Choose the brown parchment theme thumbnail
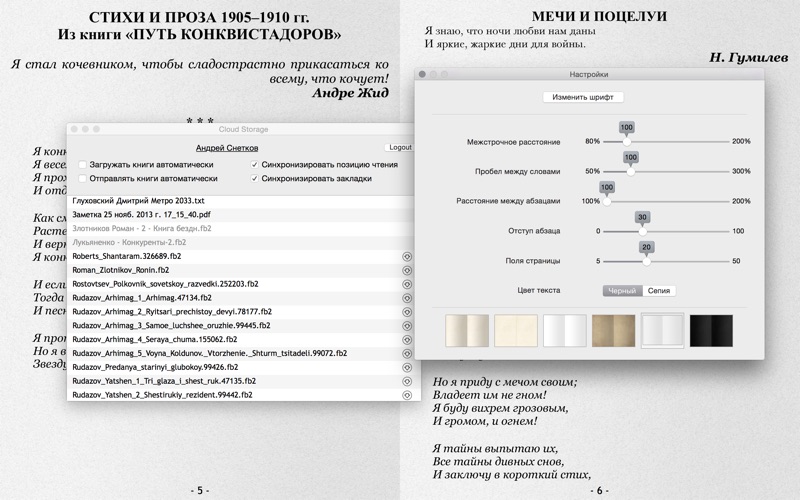This screenshot has height=500, width=800. click(614, 331)
